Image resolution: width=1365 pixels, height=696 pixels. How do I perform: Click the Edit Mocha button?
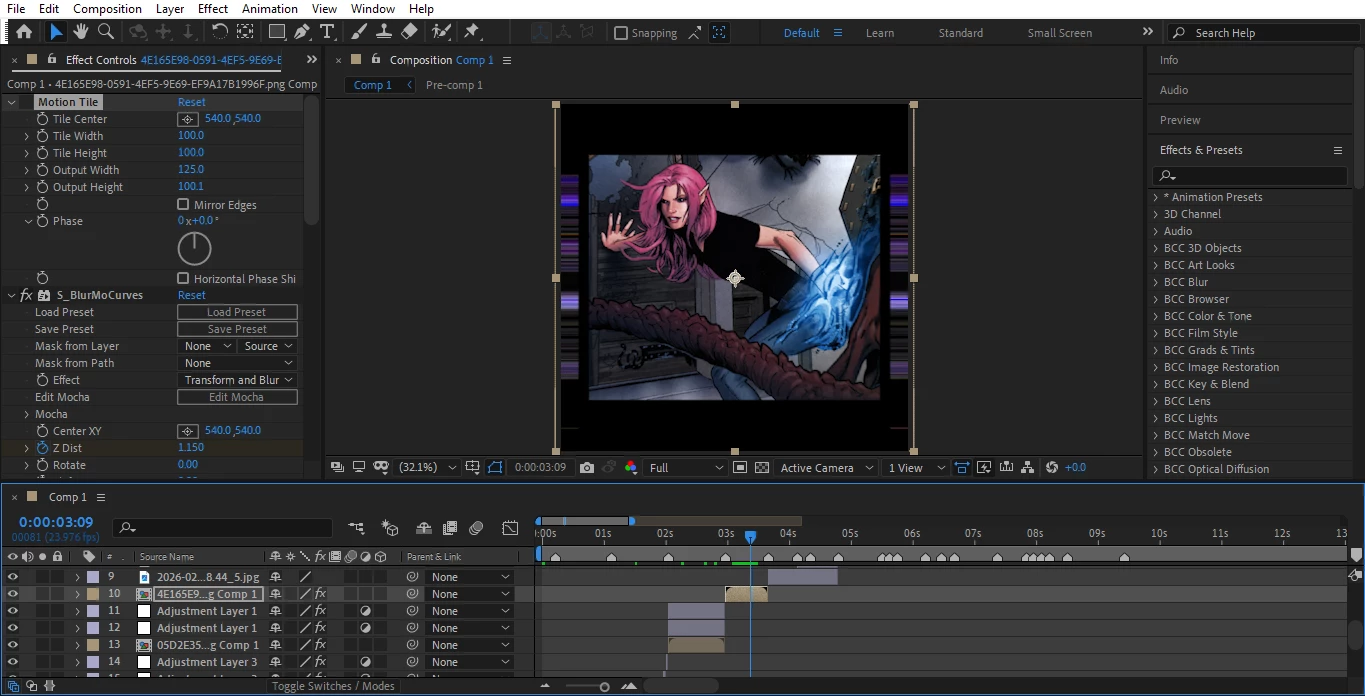coord(237,397)
